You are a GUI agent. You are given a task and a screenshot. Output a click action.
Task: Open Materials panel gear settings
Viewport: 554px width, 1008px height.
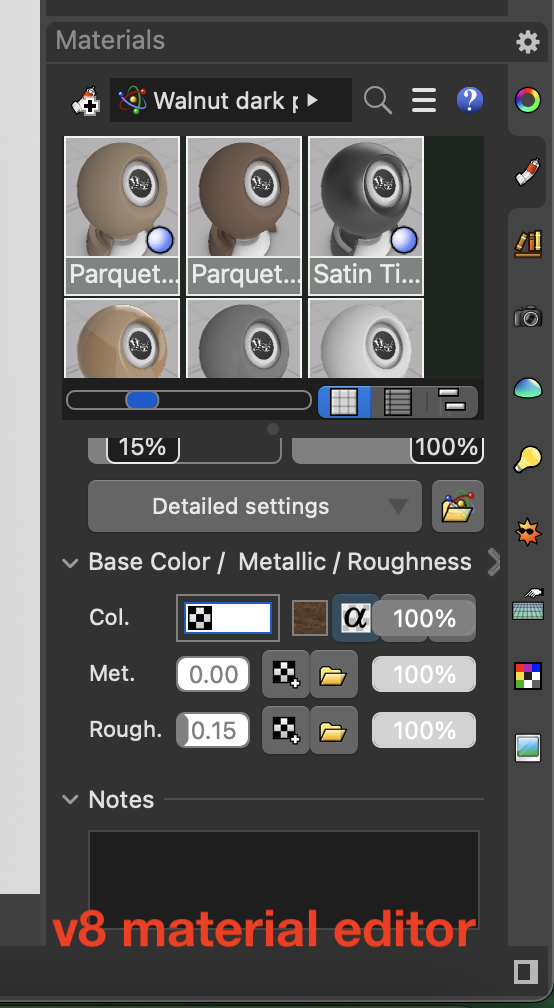point(528,42)
